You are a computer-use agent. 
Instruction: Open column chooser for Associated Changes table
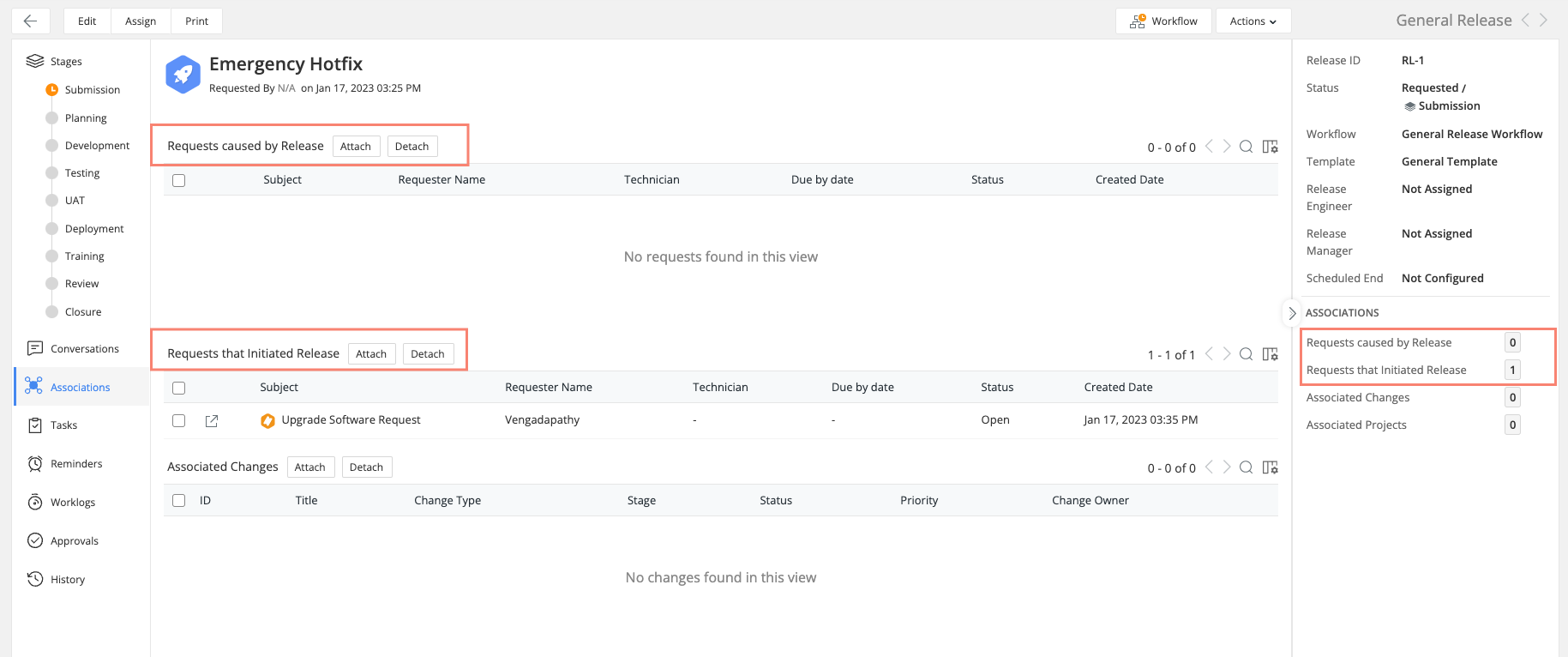1271,467
